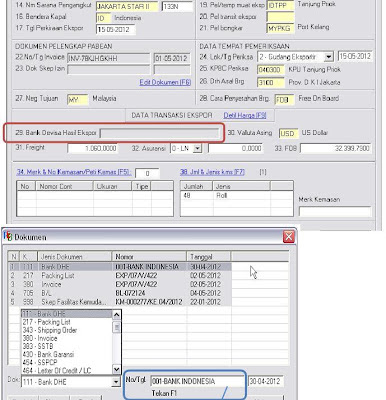Click the invoice number field INV-78KJHGKHH

point(109,58)
